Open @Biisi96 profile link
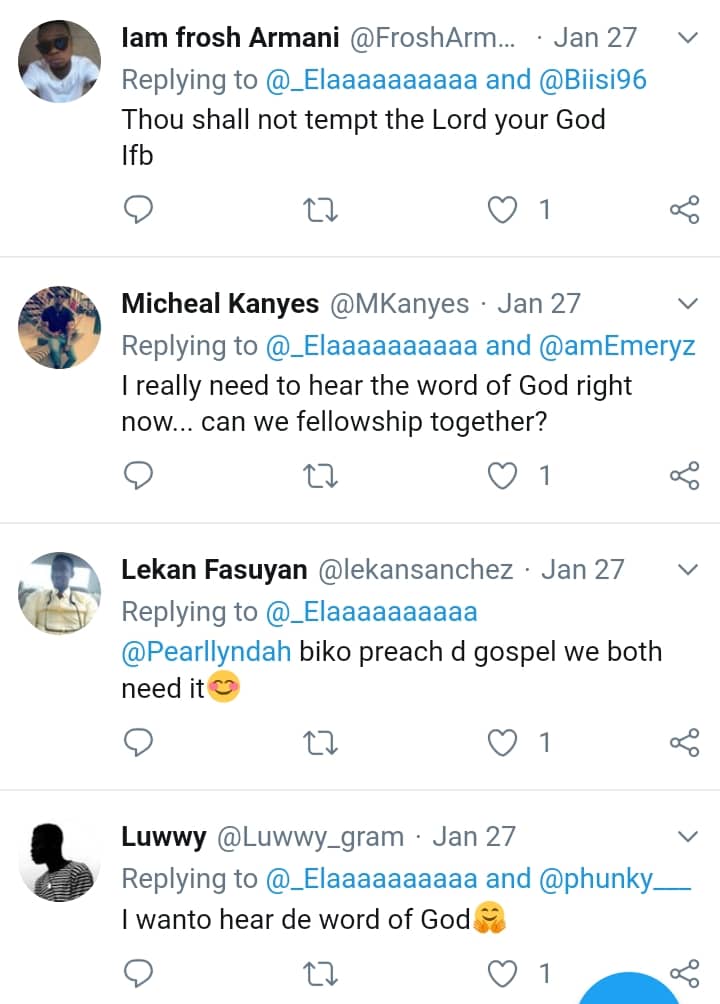The height and width of the screenshot is (1004, 720). coord(593,80)
